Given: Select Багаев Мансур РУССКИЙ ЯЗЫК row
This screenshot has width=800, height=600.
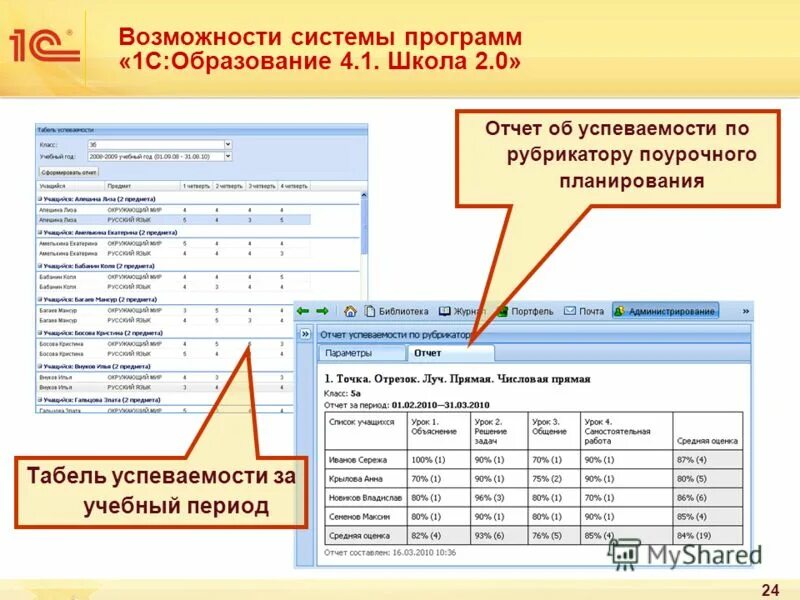Looking at the screenshot, I should click(x=166, y=320).
